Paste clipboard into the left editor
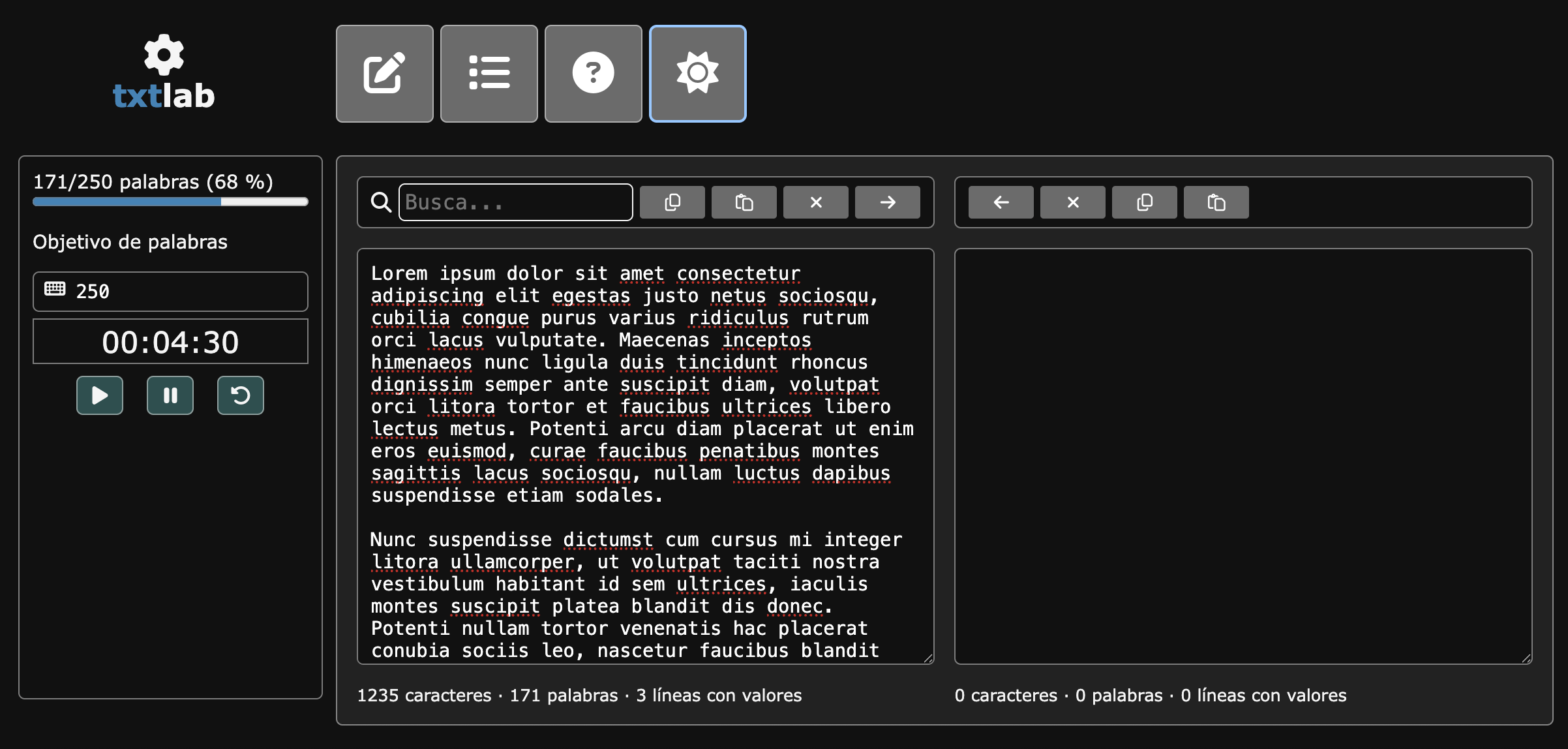This screenshot has width=1568, height=749. pyautogui.click(x=744, y=202)
